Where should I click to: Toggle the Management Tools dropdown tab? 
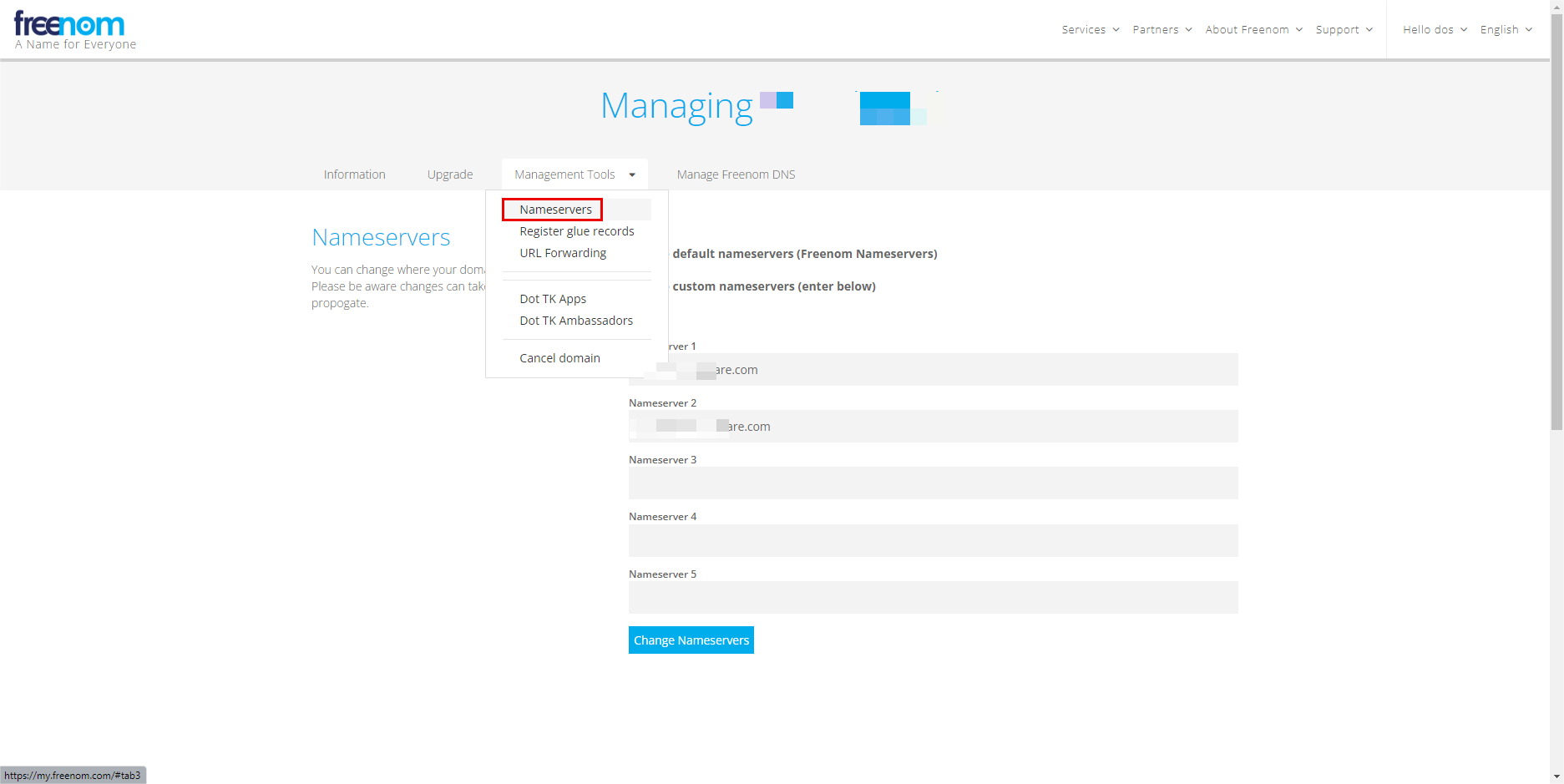[574, 175]
